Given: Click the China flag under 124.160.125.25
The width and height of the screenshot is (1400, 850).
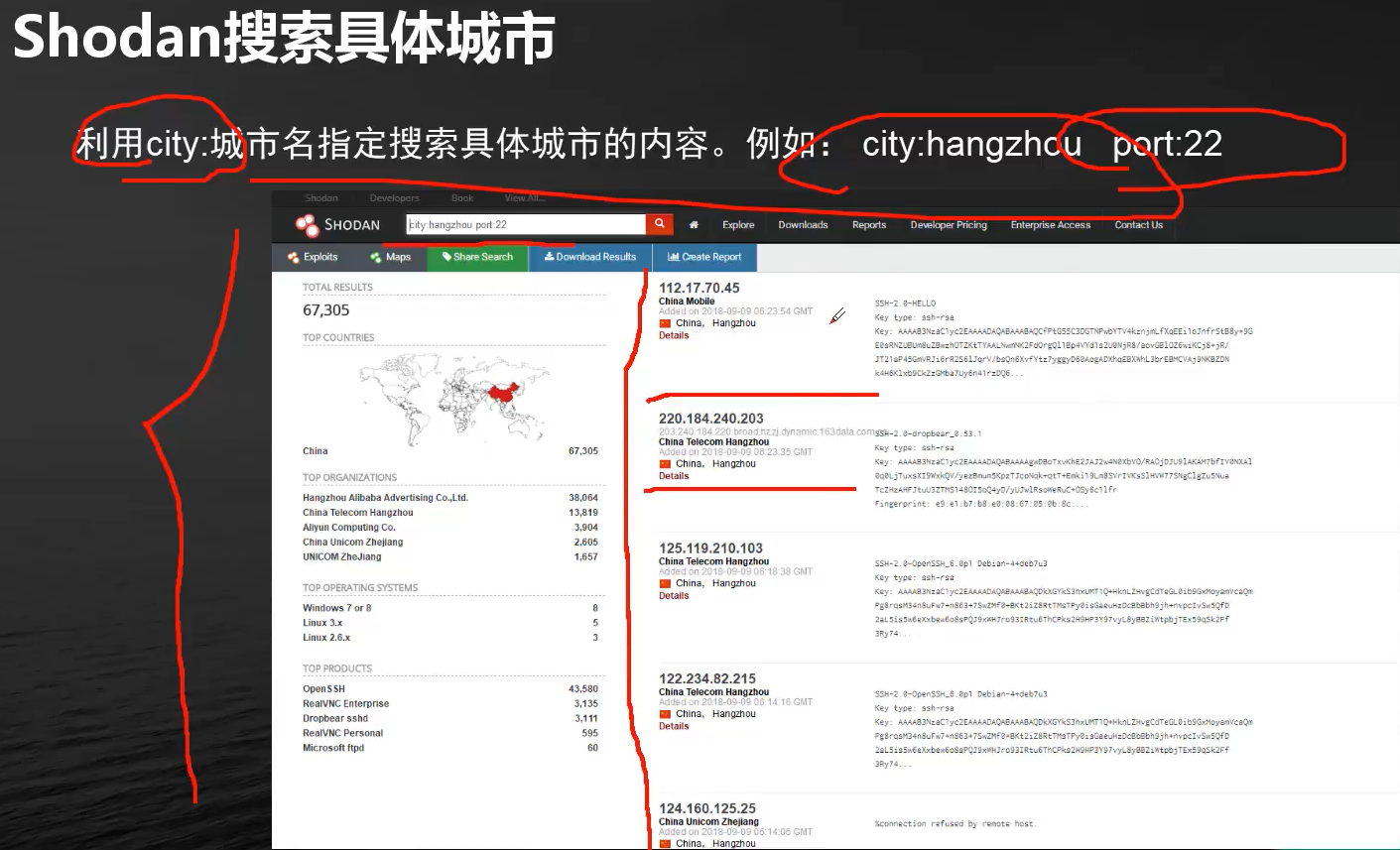Looking at the screenshot, I should coord(665,844).
